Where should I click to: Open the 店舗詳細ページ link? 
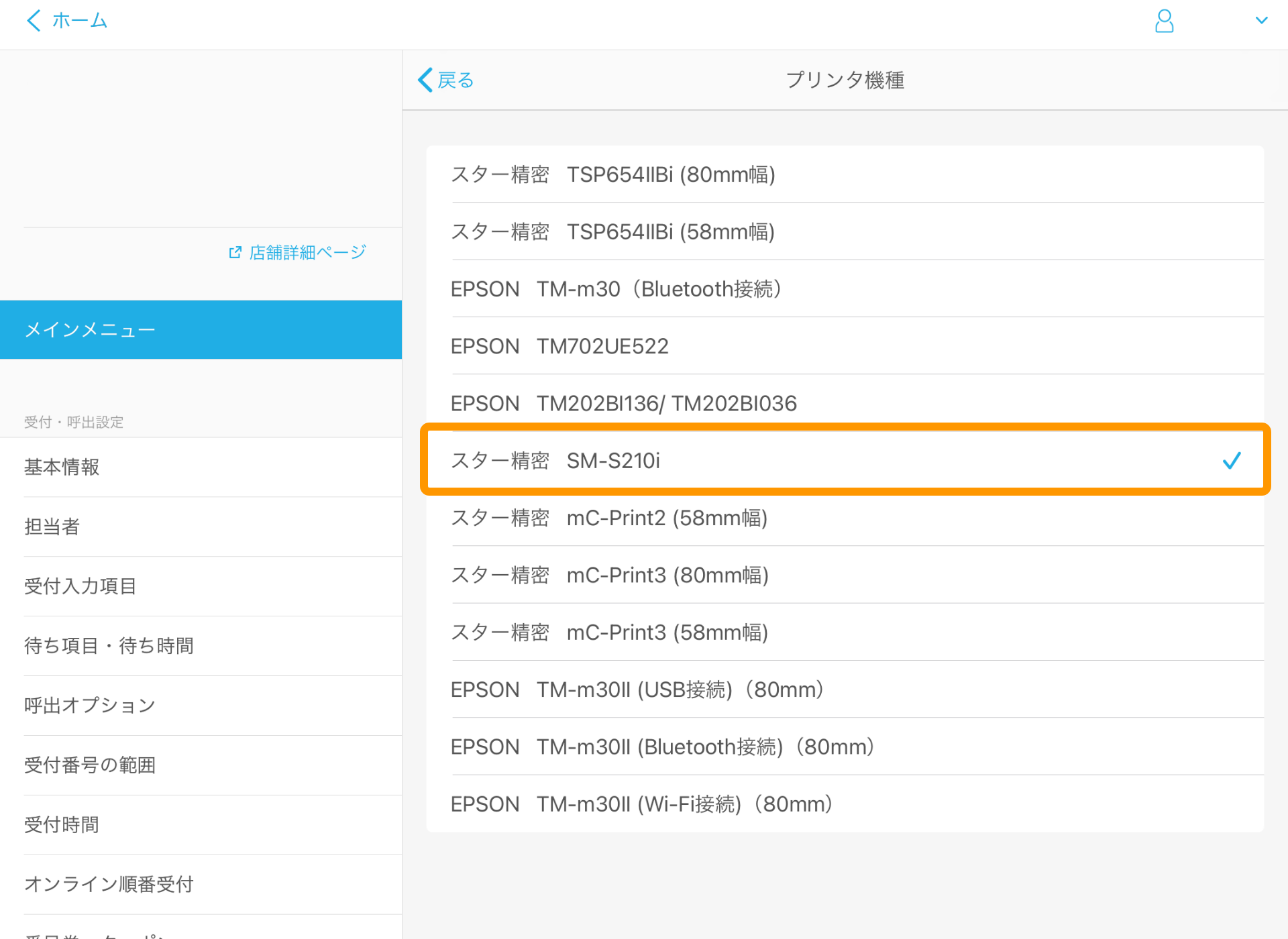[x=308, y=252]
